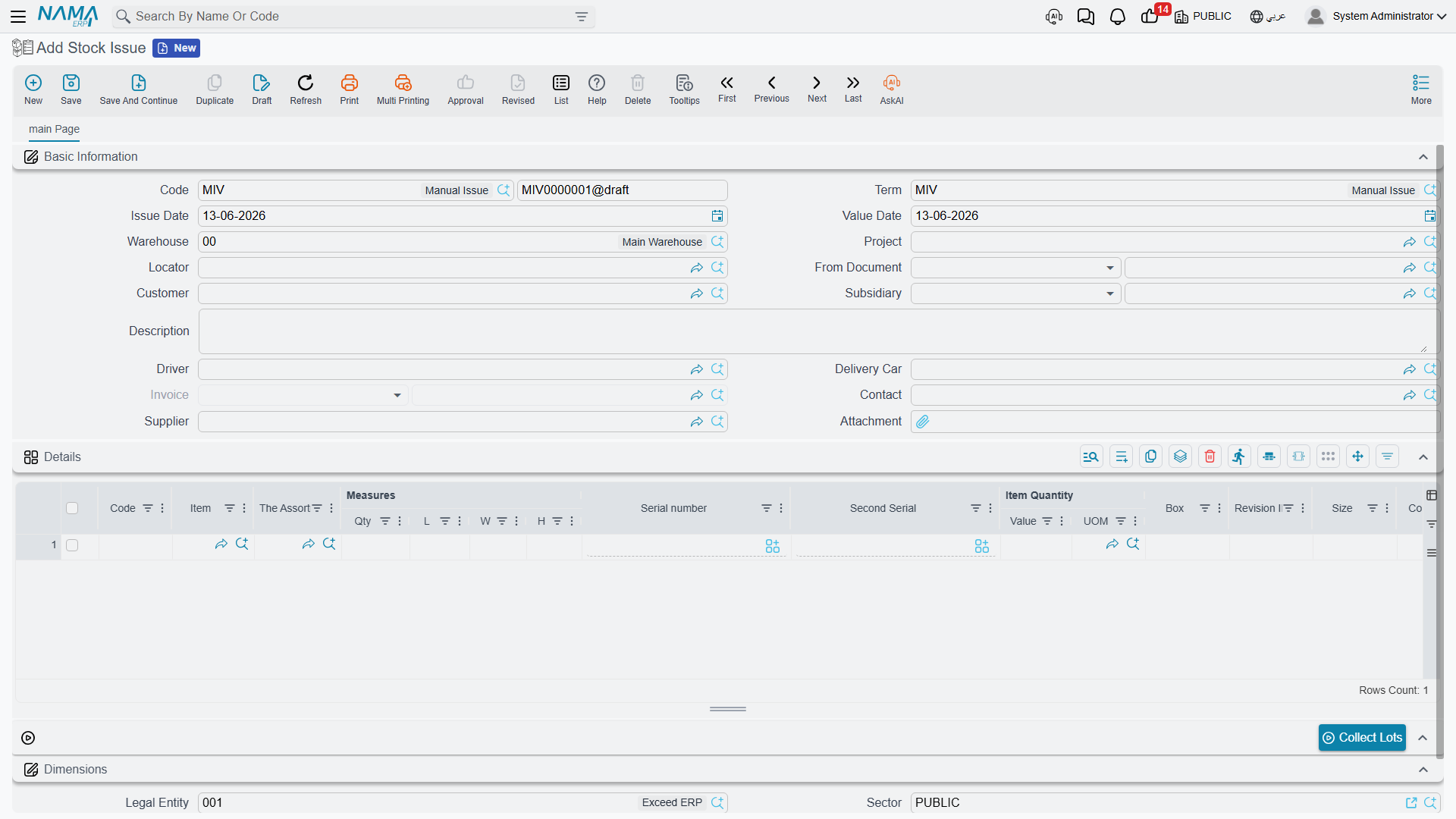Open Code column options menu

tap(162, 508)
